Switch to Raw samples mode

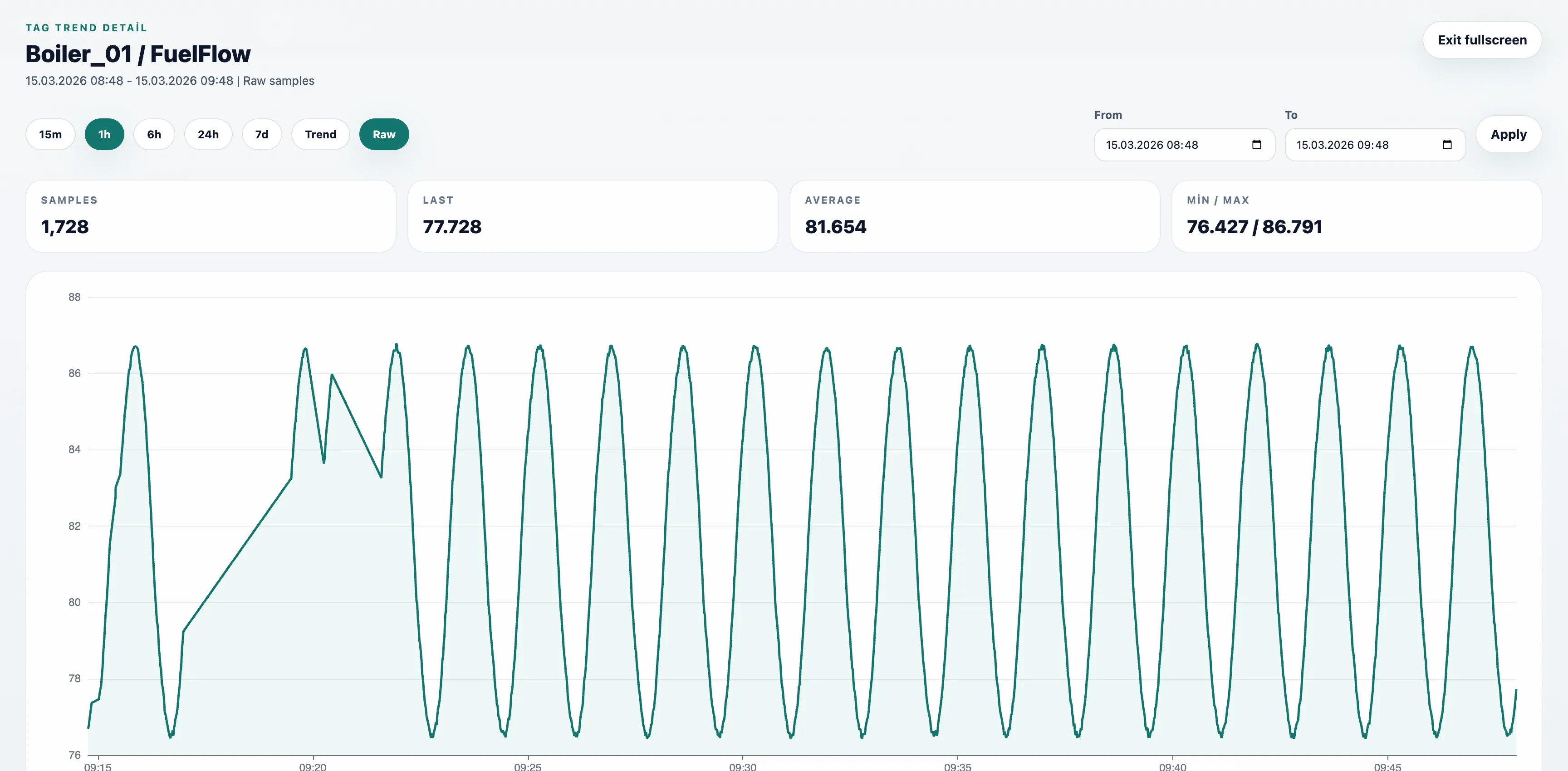pyautogui.click(x=384, y=134)
